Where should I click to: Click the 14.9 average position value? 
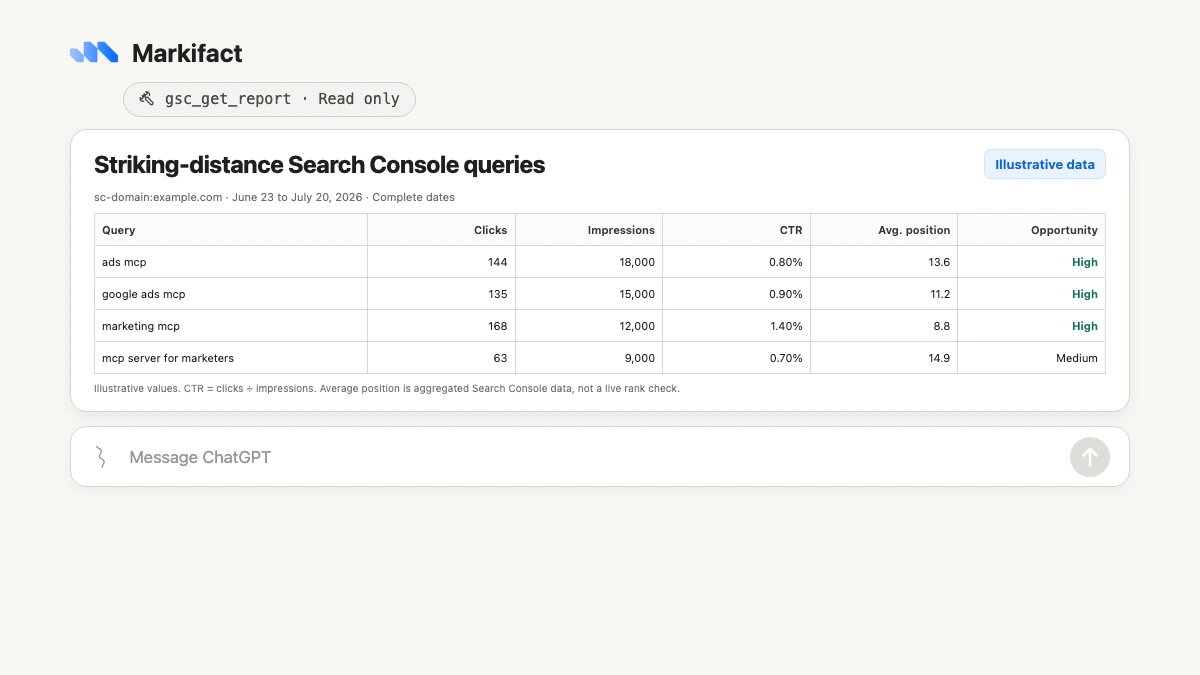[x=939, y=358]
